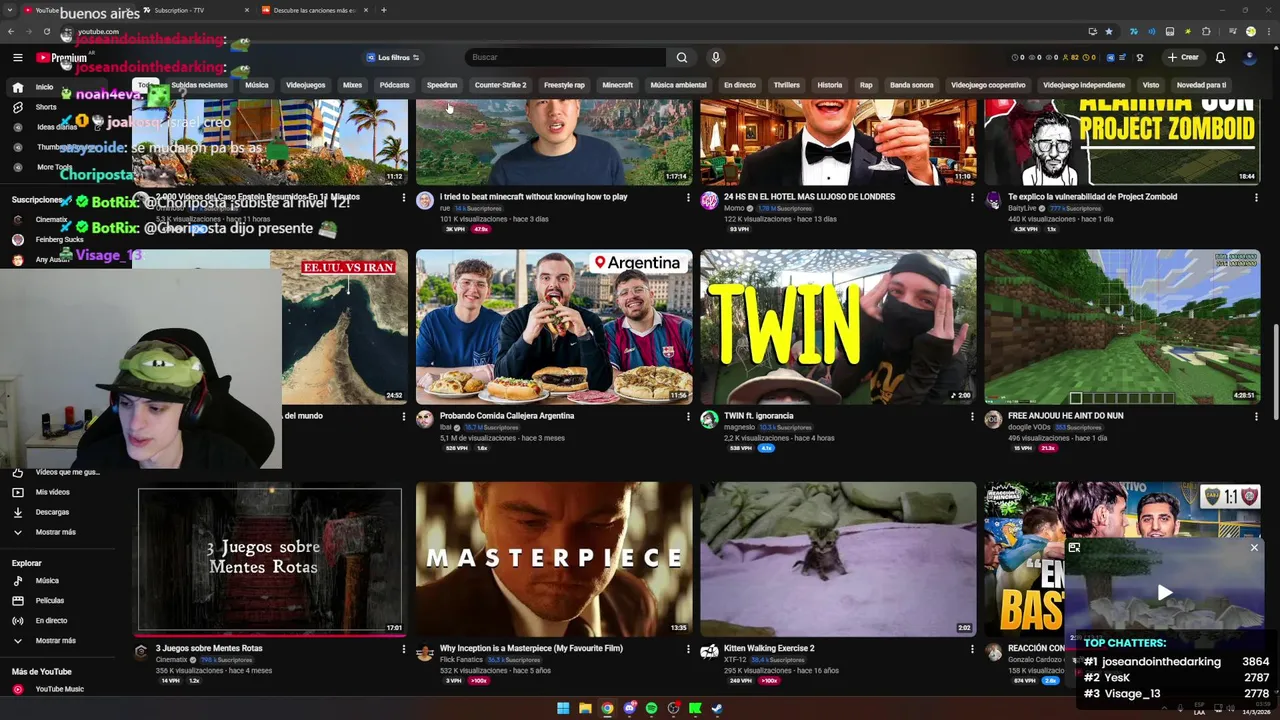
Task: Switch to Descubre las canciones tab
Action: pos(315,10)
